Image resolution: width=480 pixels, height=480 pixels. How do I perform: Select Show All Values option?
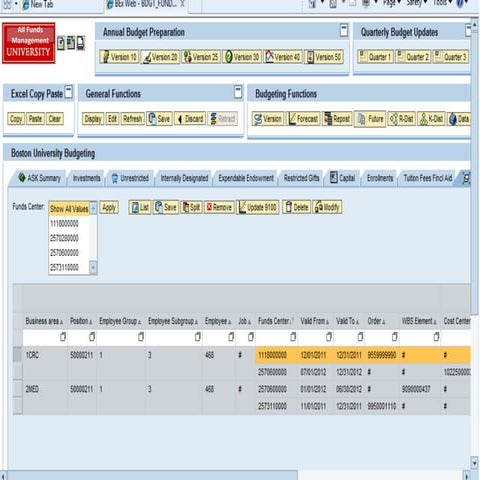pyautogui.click(x=69, y=209)
